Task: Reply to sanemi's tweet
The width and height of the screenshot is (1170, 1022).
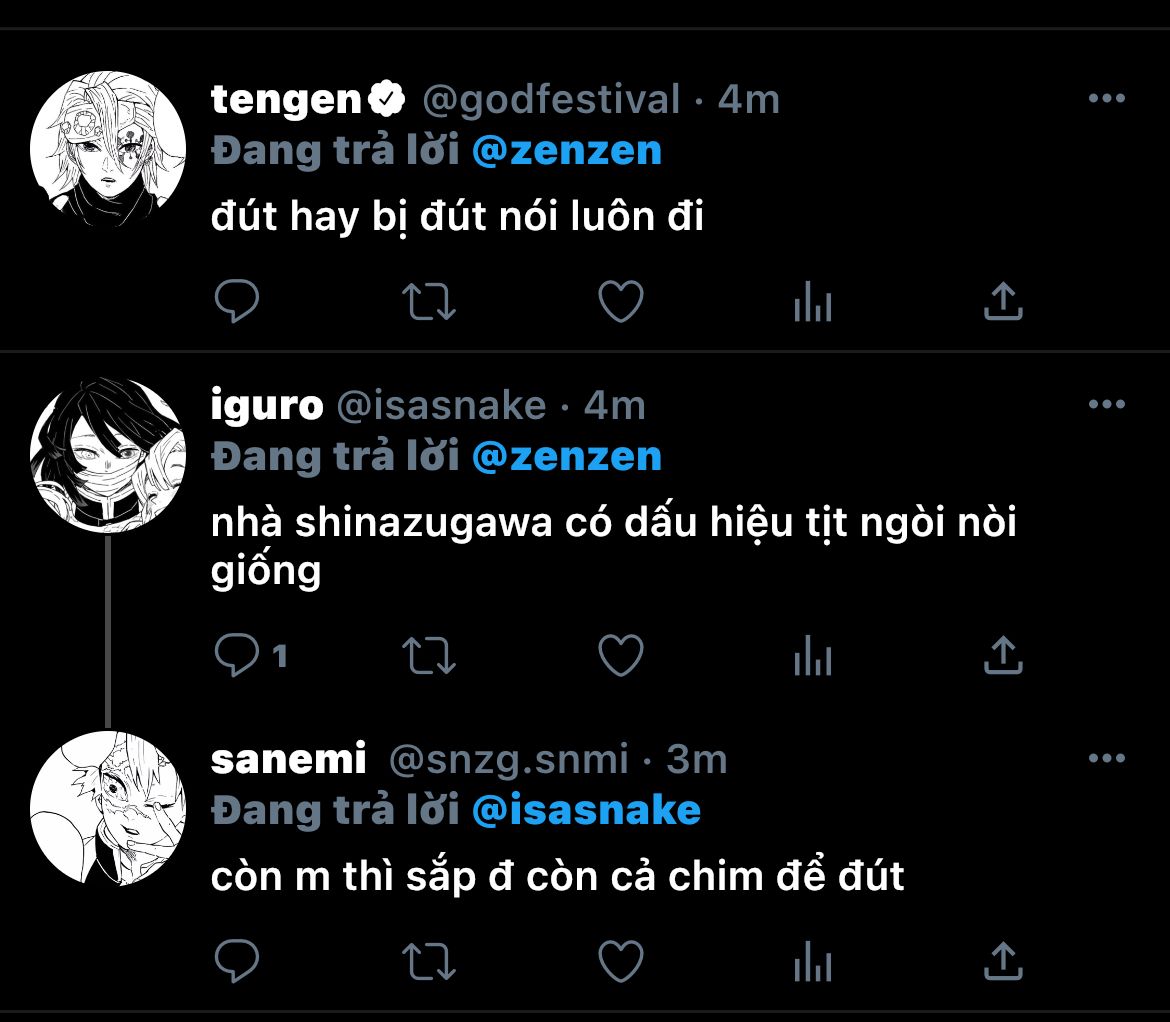Action: pyautogui.click(x=237, y=960)
